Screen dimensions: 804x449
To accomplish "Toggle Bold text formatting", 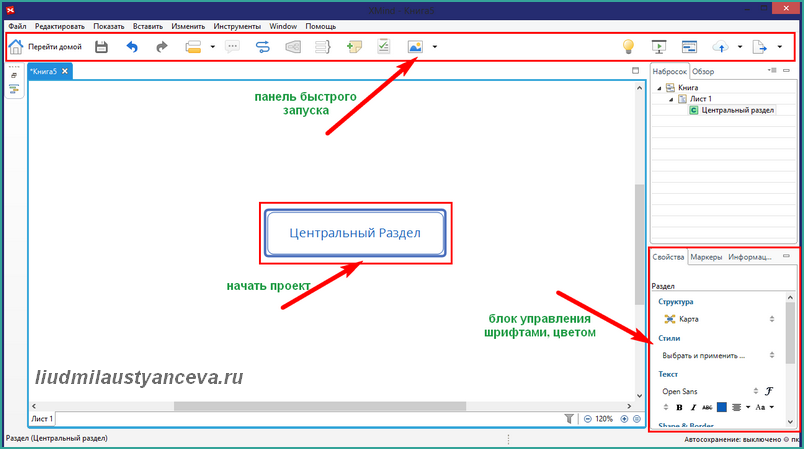I will click(x=679, y=407).
